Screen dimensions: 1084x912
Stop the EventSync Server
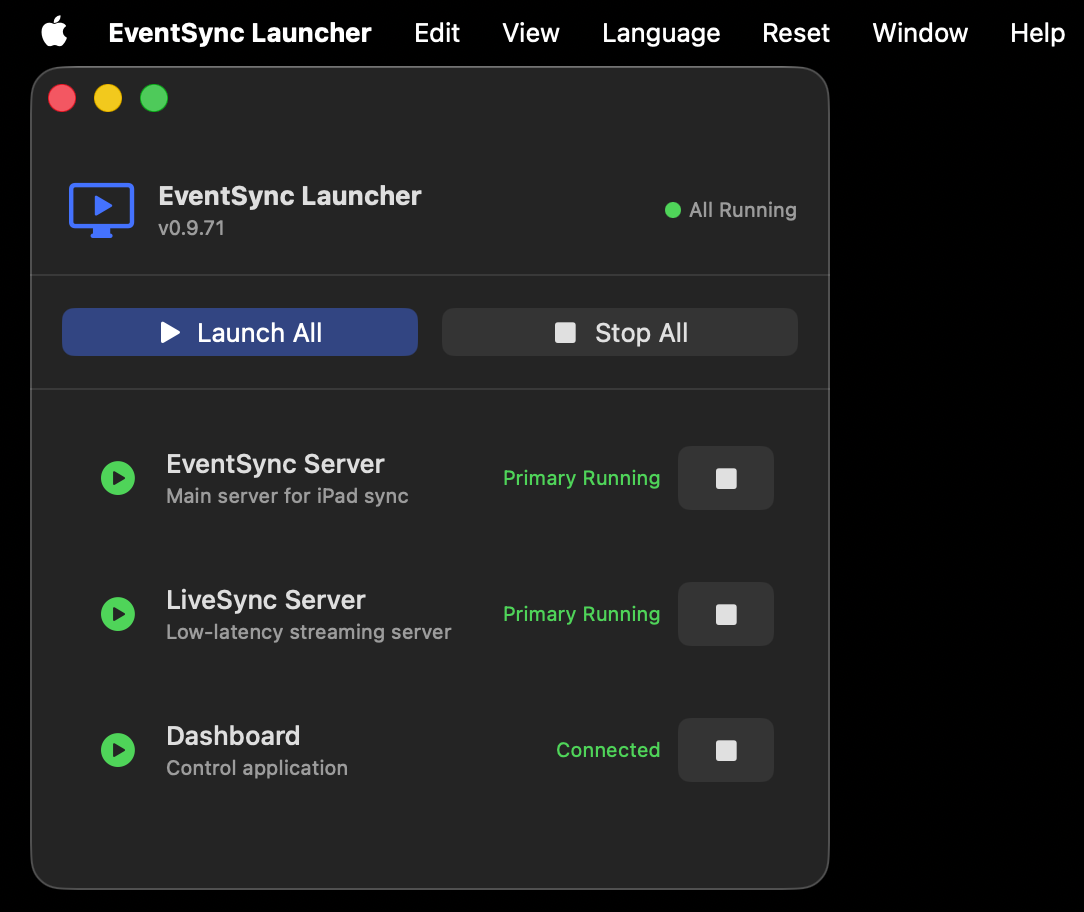726,478
